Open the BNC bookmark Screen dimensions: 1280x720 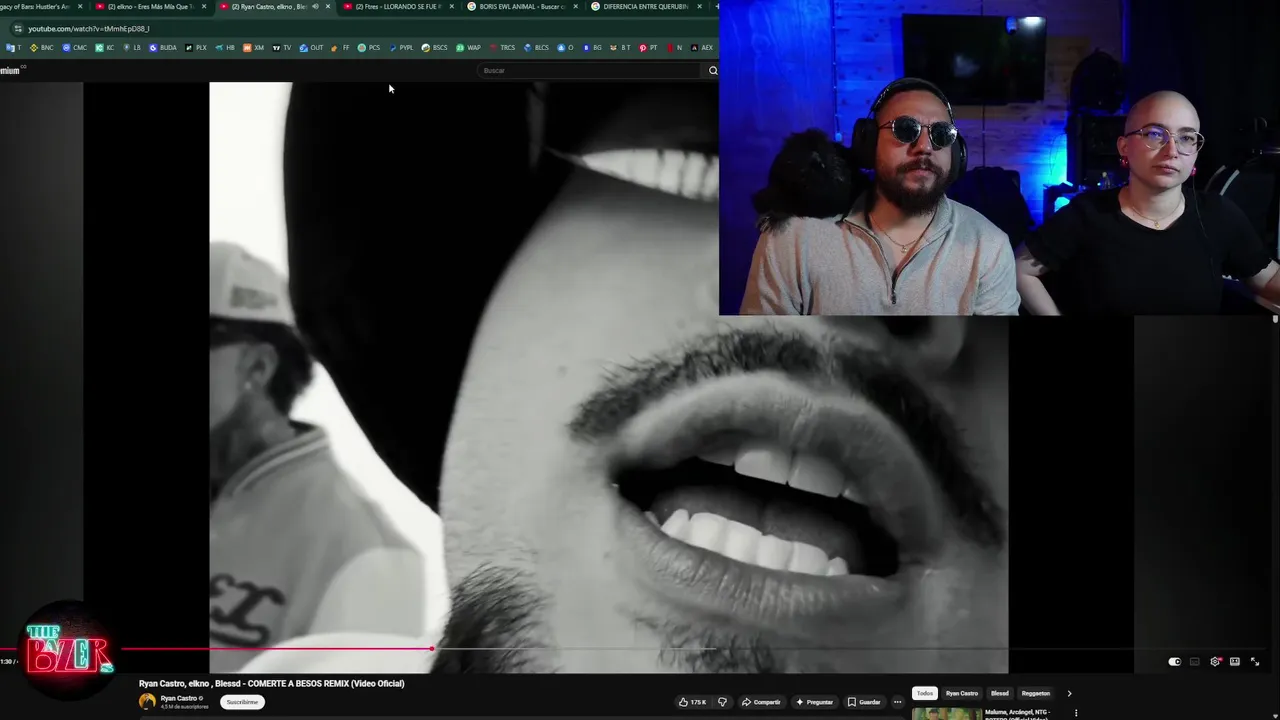[x=42, y=48]
